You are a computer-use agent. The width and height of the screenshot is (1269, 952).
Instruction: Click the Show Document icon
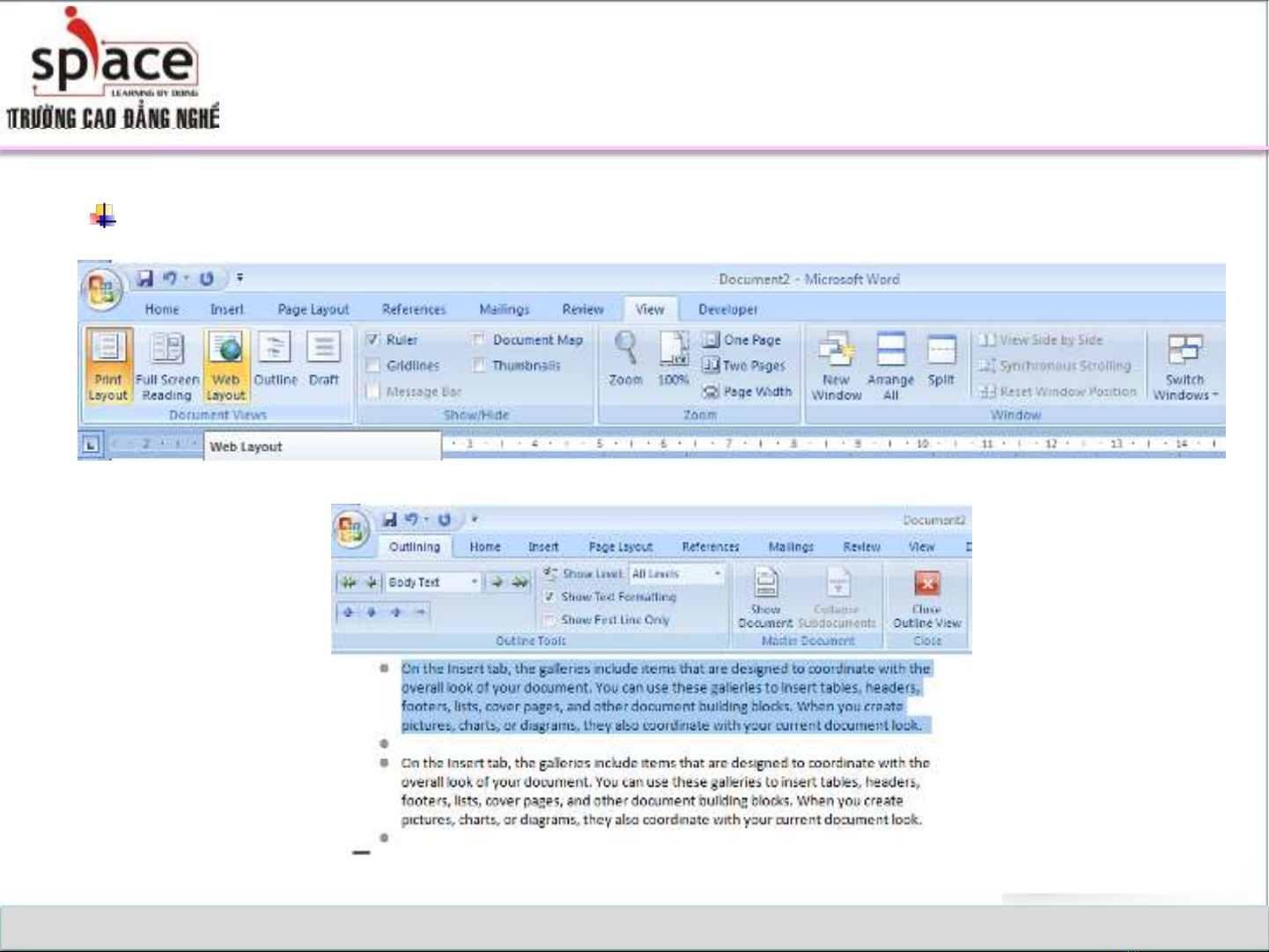coord(765,585)
